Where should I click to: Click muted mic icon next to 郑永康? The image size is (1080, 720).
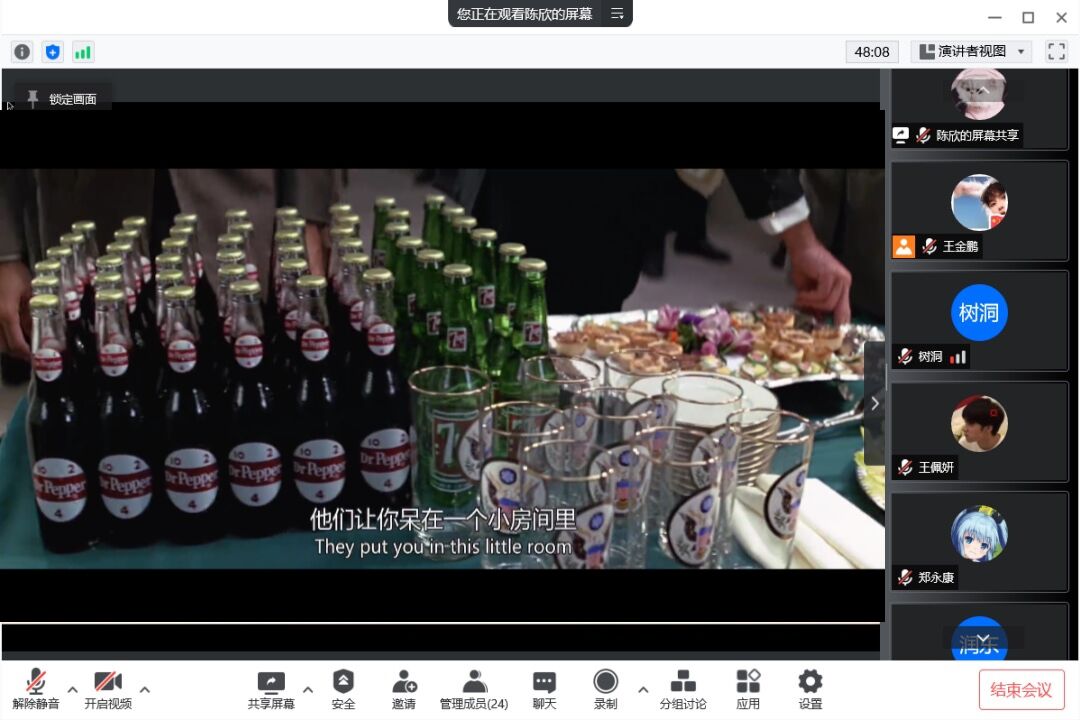905,577
